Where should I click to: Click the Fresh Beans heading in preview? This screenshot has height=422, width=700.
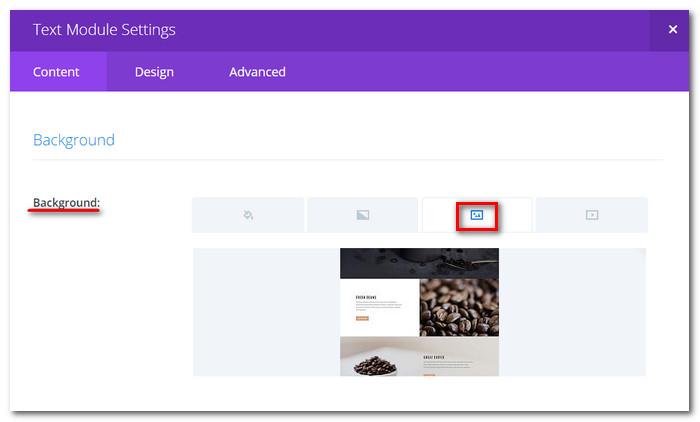[364, 297]
